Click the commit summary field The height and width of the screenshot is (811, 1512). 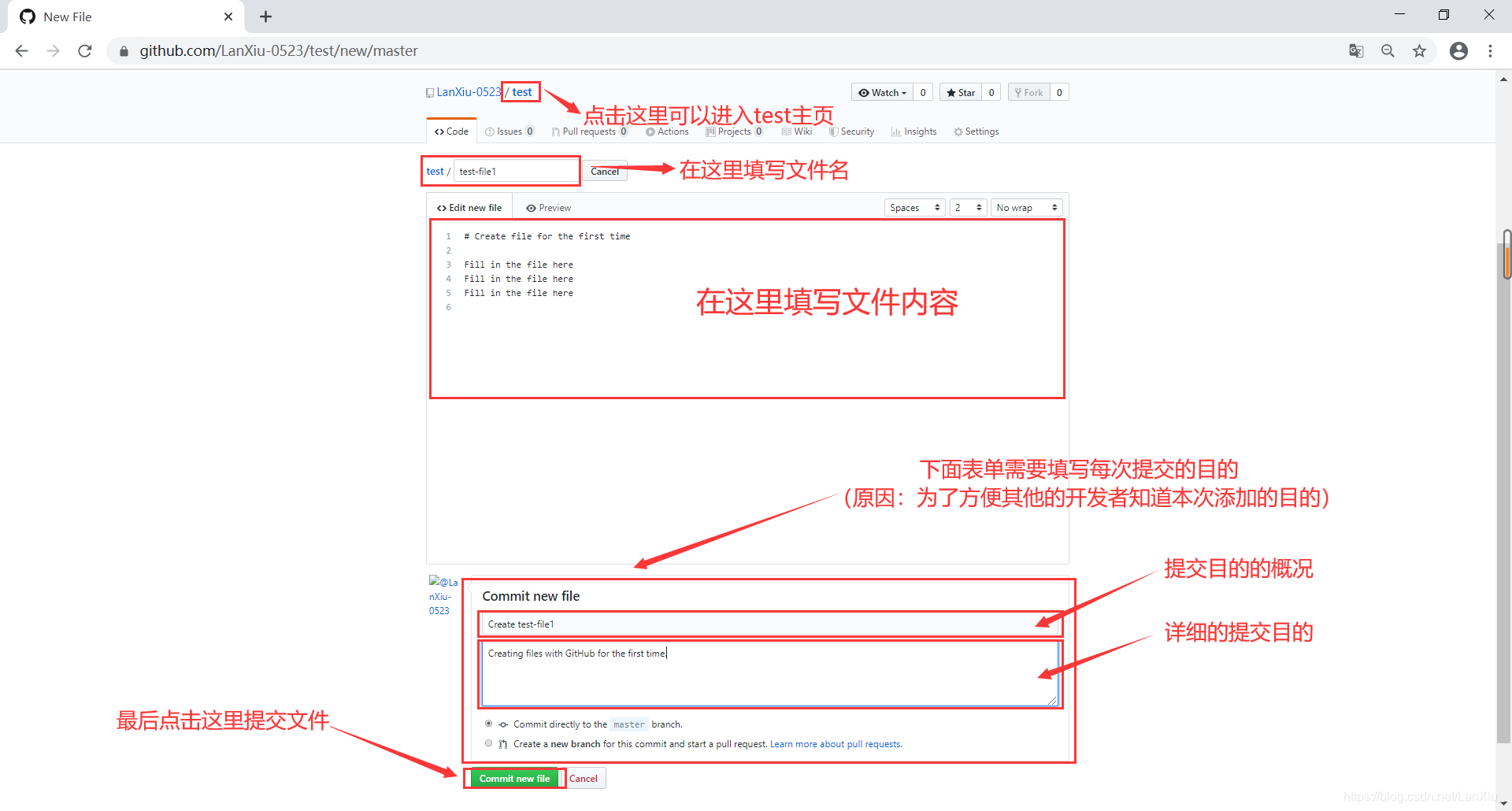click(x=769, y=624)
